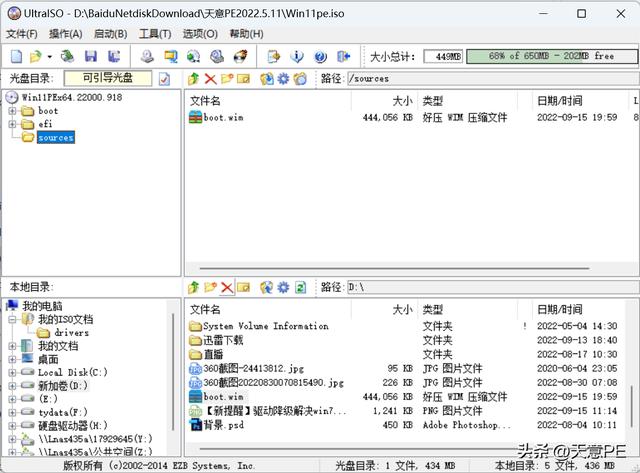Open the reopen-recent dropdown arrow beside Open
640x473 pixels.
pyautogui.click(x=49, y=56)
